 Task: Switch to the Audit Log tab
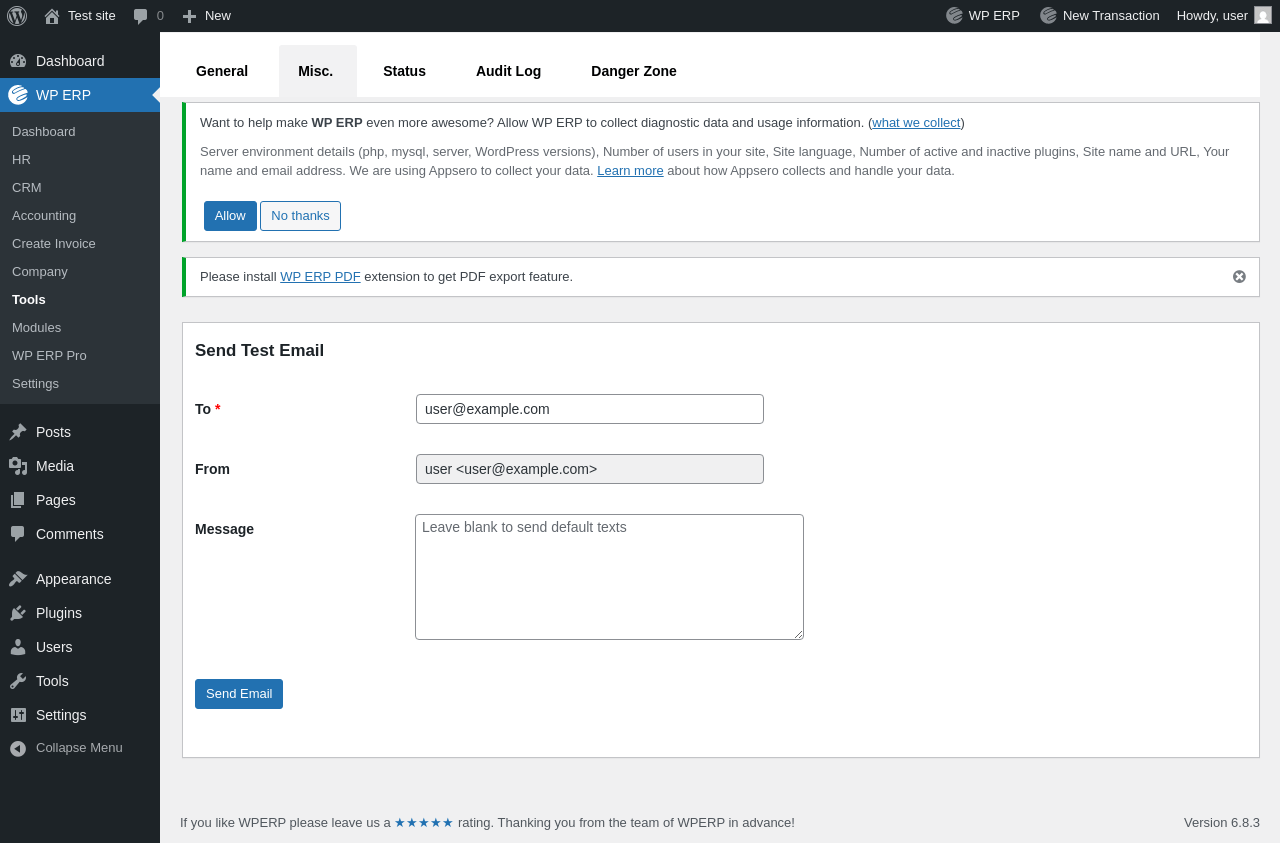[508, 71]
